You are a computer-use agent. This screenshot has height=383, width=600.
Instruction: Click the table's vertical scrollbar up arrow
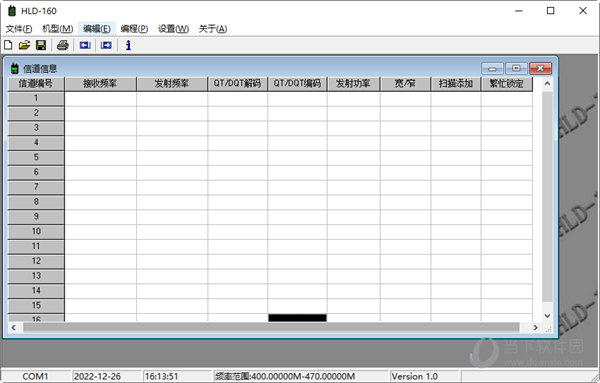click(547, 83)
